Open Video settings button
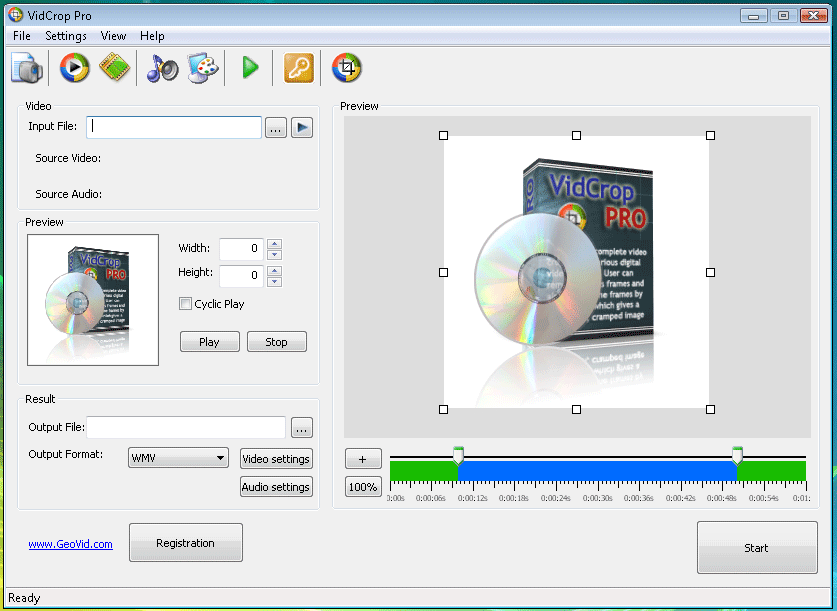The height and width of the screenshot is (611, 837). click(276, 458)
